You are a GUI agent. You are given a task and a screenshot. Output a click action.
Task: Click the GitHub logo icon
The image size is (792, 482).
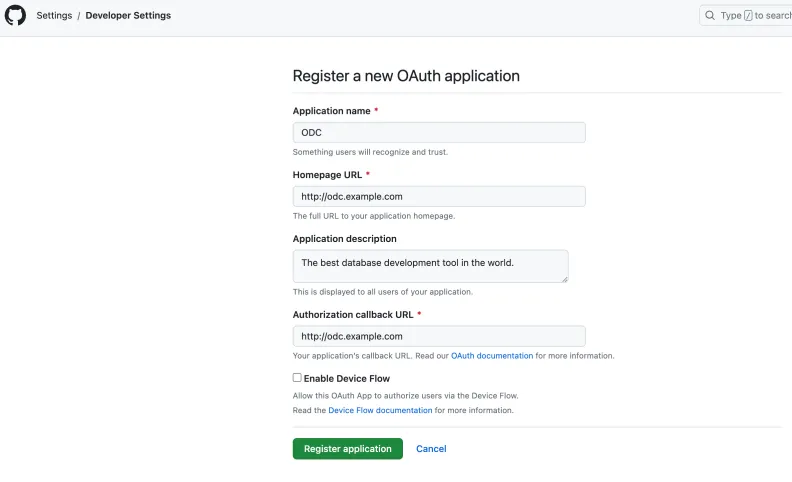coord(15,16)
